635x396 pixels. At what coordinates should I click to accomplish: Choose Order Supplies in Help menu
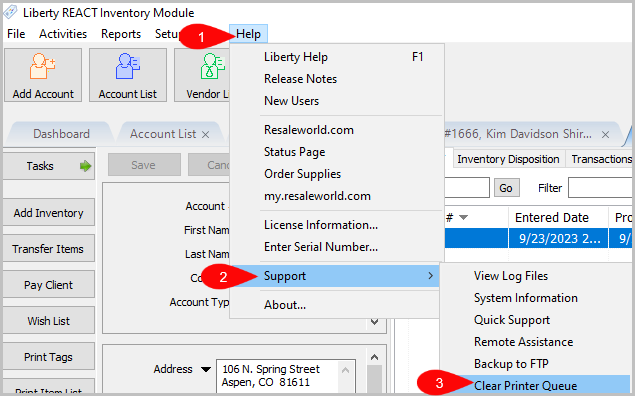[337, 174]
